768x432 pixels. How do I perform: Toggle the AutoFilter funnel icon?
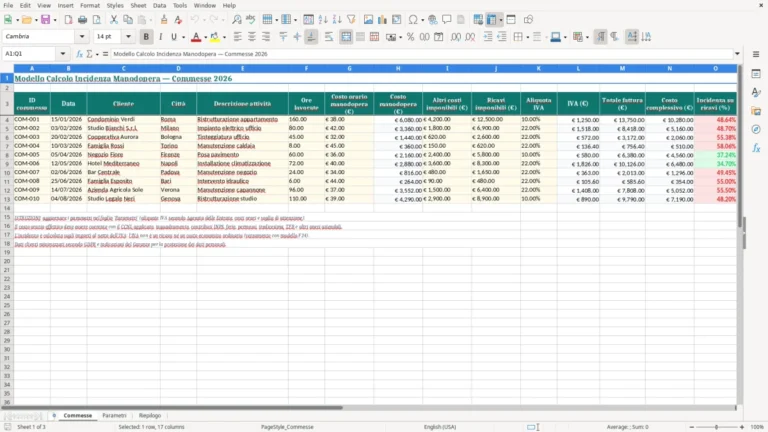[x=351, y=20]
